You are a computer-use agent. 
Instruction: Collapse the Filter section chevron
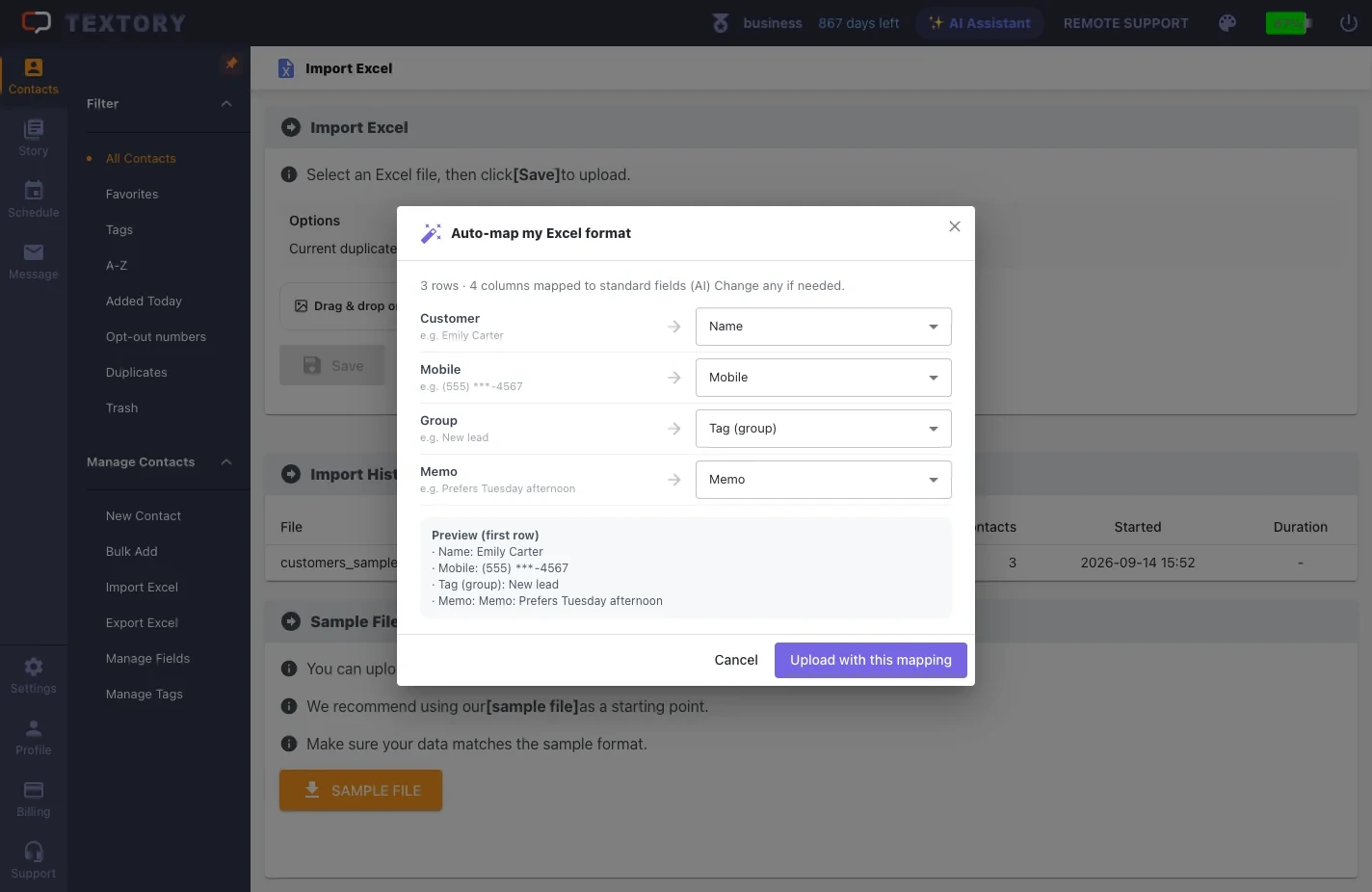point(226,104)
